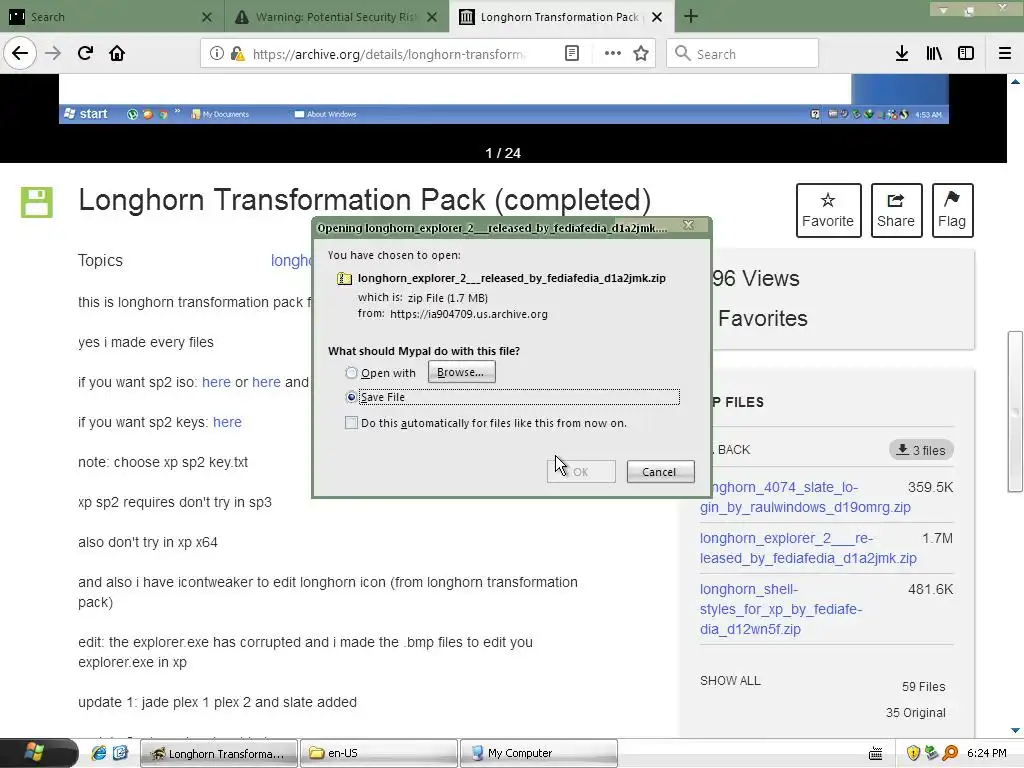Confirm the download with OK
This screenshot has width=1024, height=768.
coord(581,472)
